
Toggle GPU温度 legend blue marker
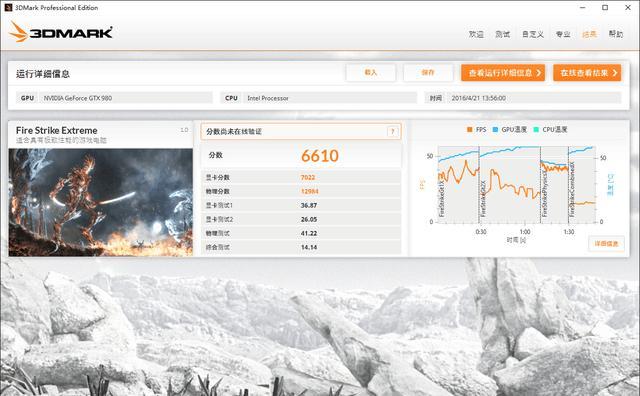495,129
